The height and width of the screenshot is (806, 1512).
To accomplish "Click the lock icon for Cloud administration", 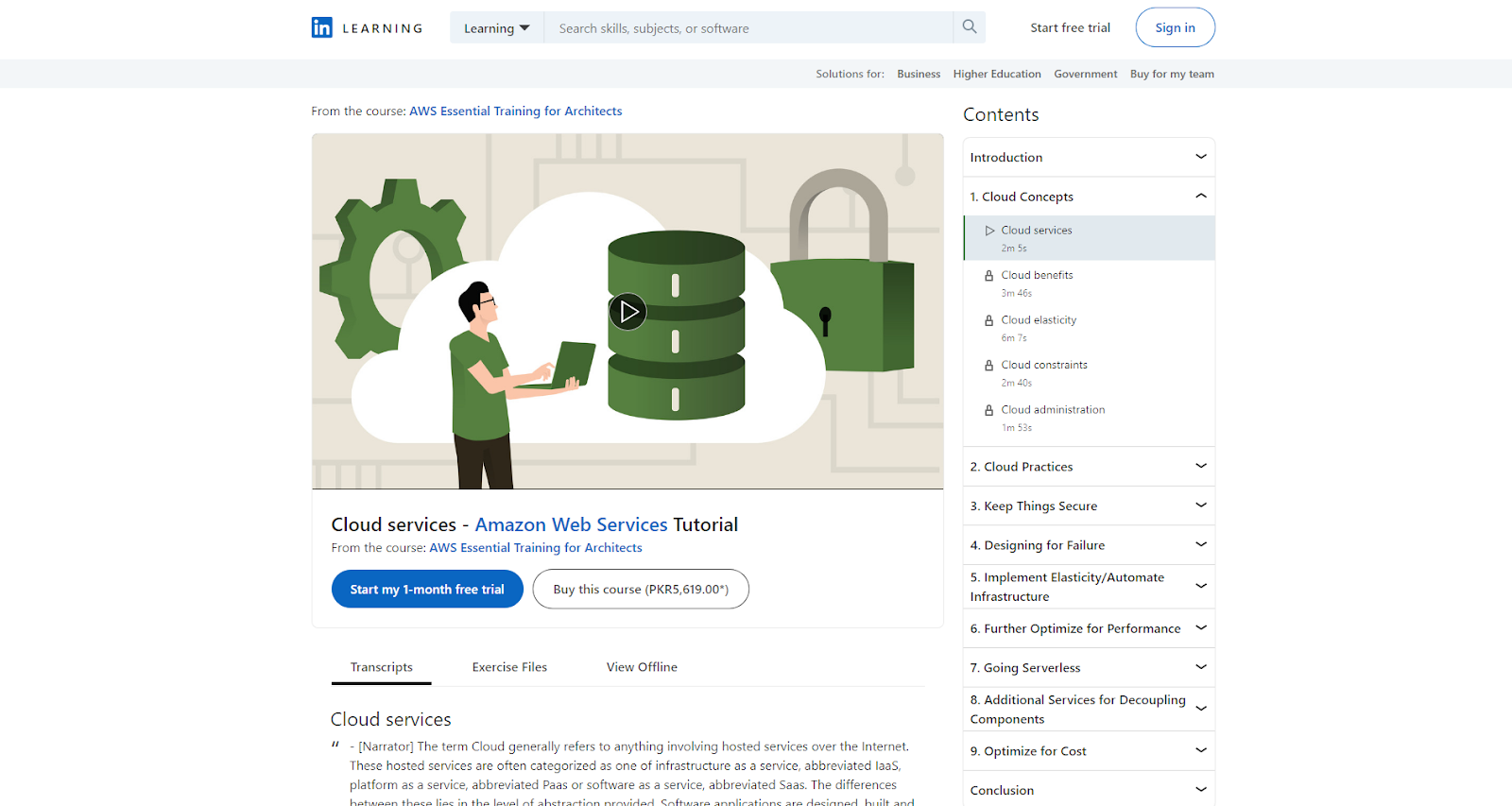I will 989,410.
